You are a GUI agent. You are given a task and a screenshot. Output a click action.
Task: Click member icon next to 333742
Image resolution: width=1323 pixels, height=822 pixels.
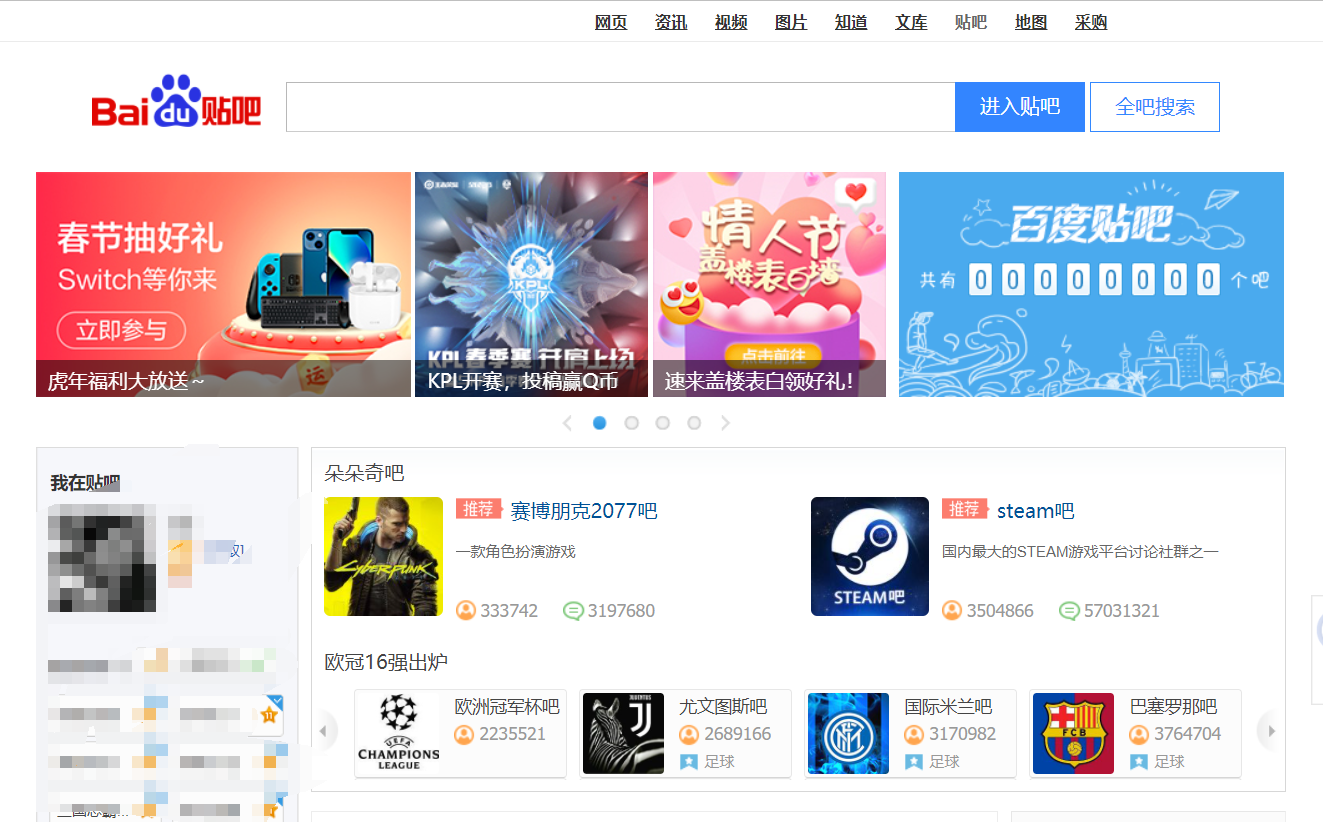pyautogui.click(x=466, y=610)
